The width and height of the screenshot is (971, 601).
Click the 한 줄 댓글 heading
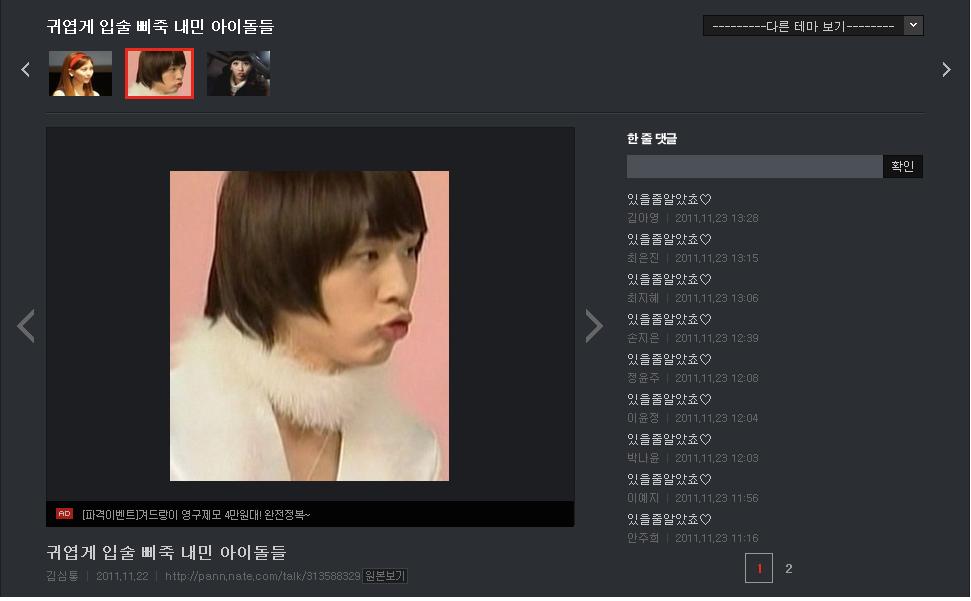(x=651, y=139)
